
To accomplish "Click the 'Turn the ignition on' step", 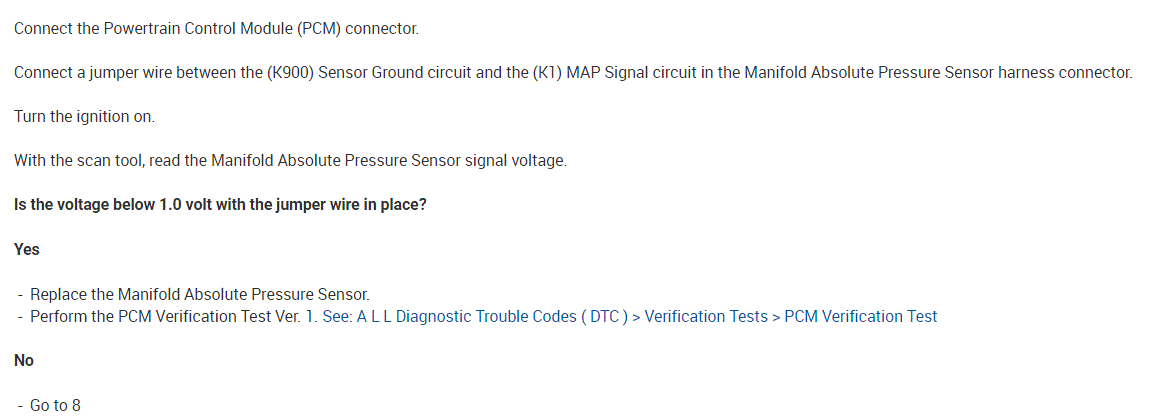I will point(84,117).
